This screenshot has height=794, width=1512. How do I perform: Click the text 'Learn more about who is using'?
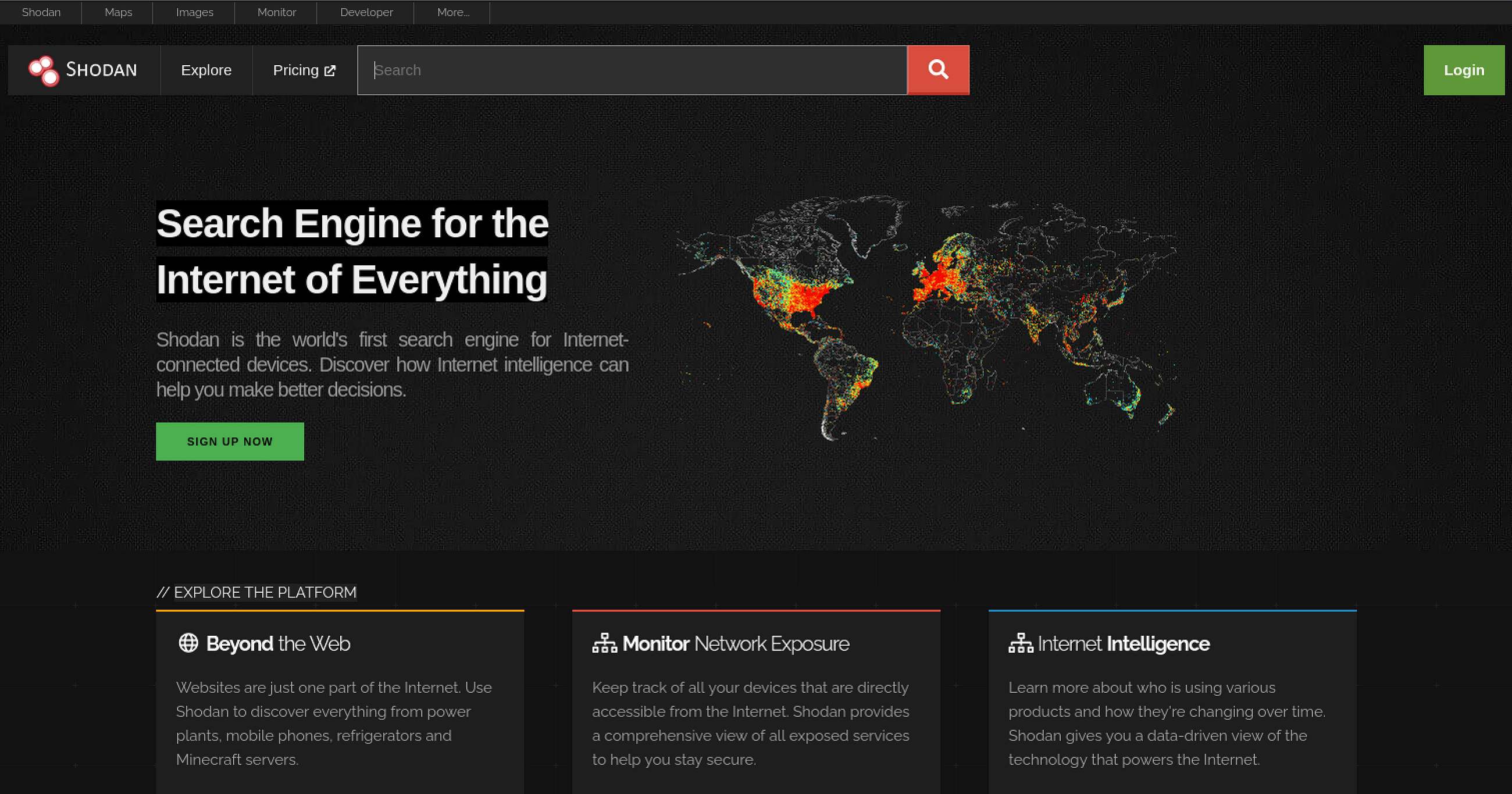click(1112, 687)
